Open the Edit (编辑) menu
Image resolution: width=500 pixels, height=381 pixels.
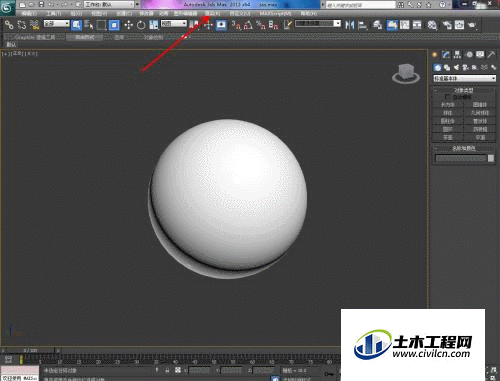click(28, 14)
